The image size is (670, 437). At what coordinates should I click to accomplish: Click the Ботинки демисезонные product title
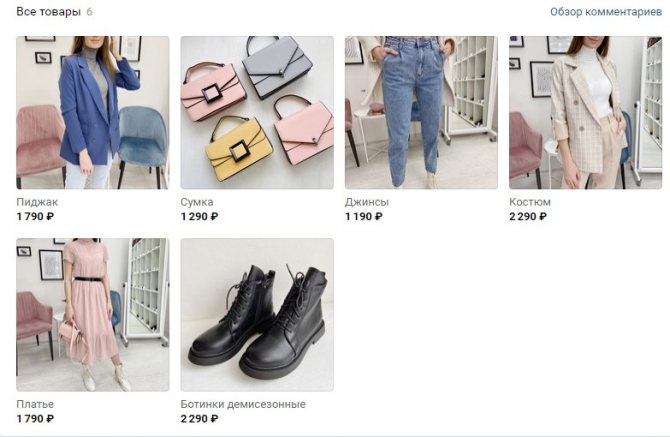(x=243, y=404)
